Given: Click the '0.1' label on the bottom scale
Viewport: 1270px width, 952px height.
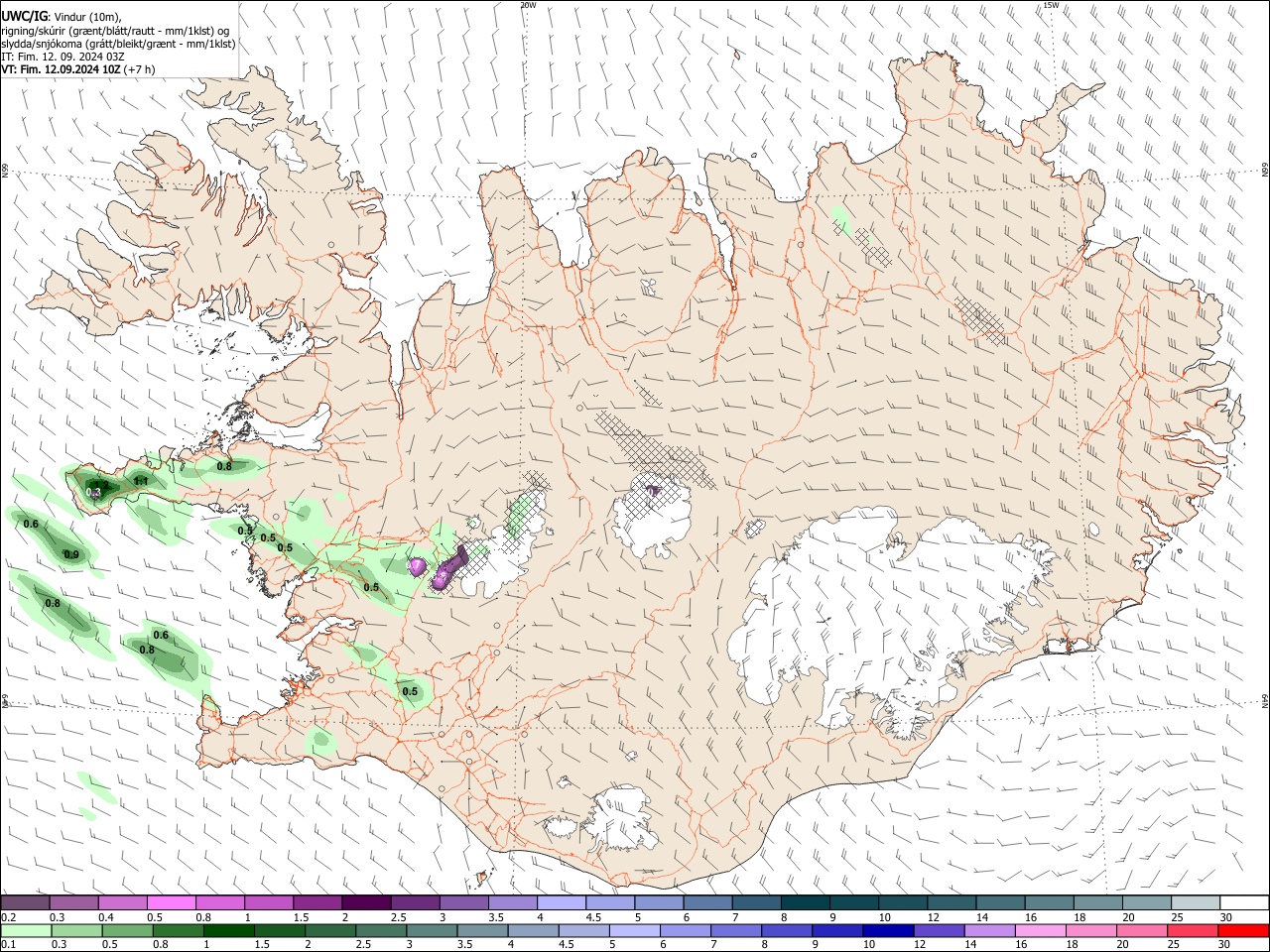Looking at the screenshot, I should (7, 945).
